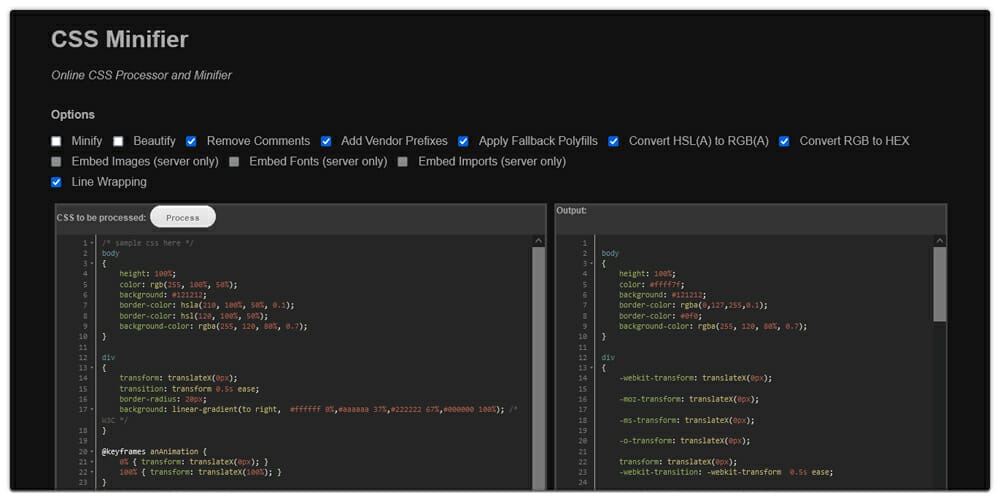
Task: Uncheck Convert HSL(A) to RGB(A)
Action: pyautogui.click(x=614, y=141)
